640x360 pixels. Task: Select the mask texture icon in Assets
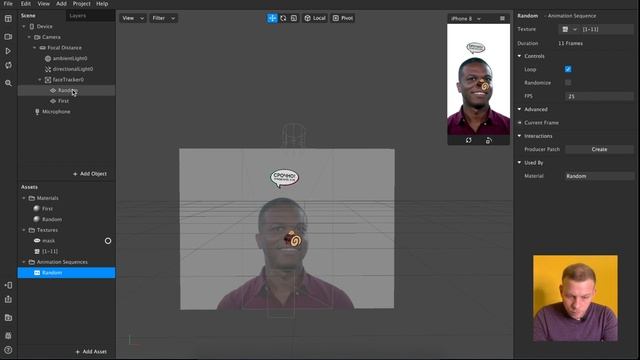pos(37,241)
